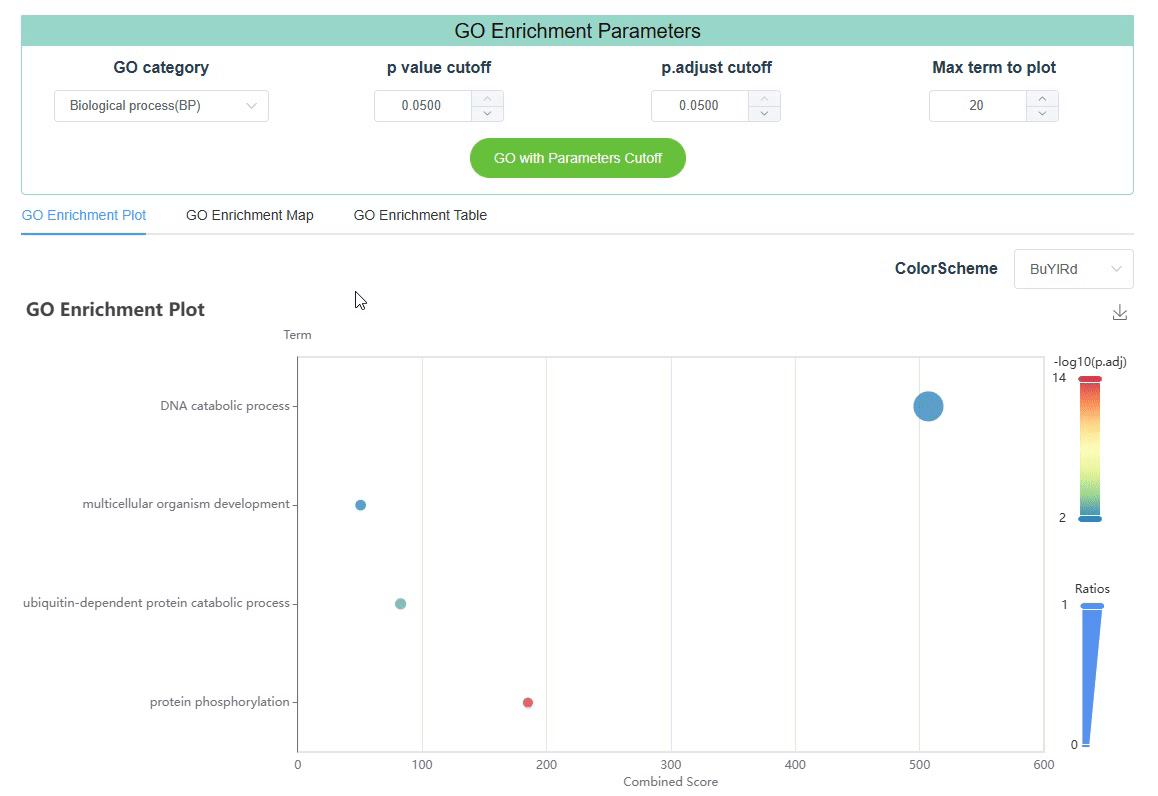Click the p value cutoff input field
Viewport: 1158px width, 796px height.
tap(422, 106)
